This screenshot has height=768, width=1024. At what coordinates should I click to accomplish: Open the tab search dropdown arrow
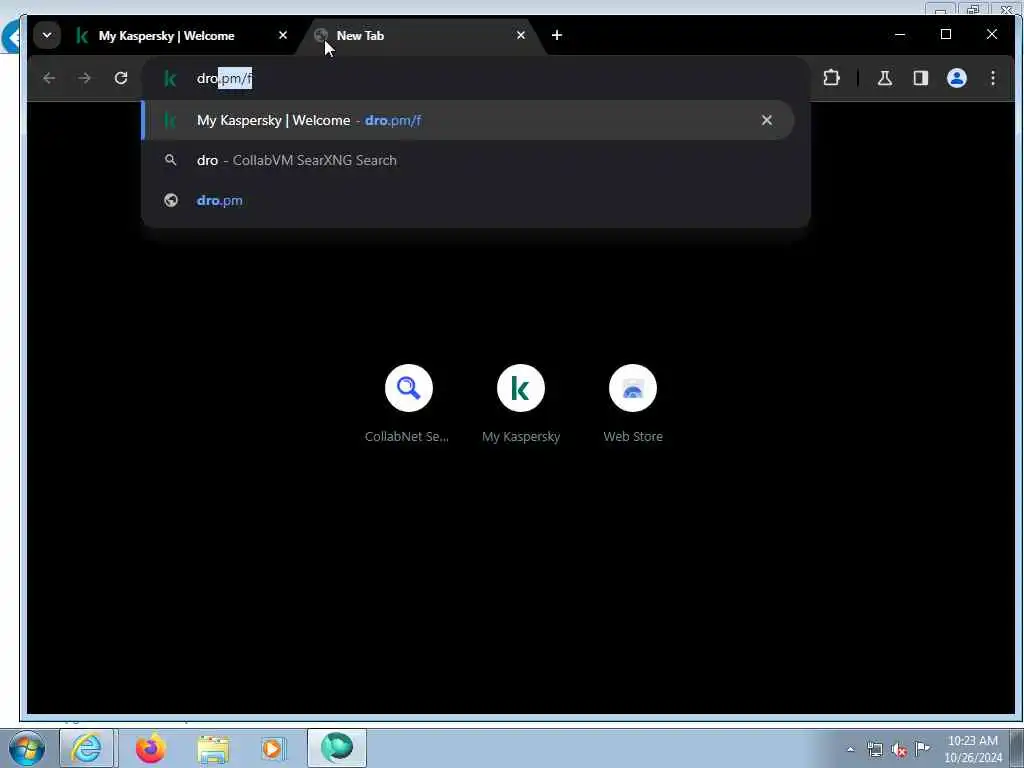click(47, 35)
